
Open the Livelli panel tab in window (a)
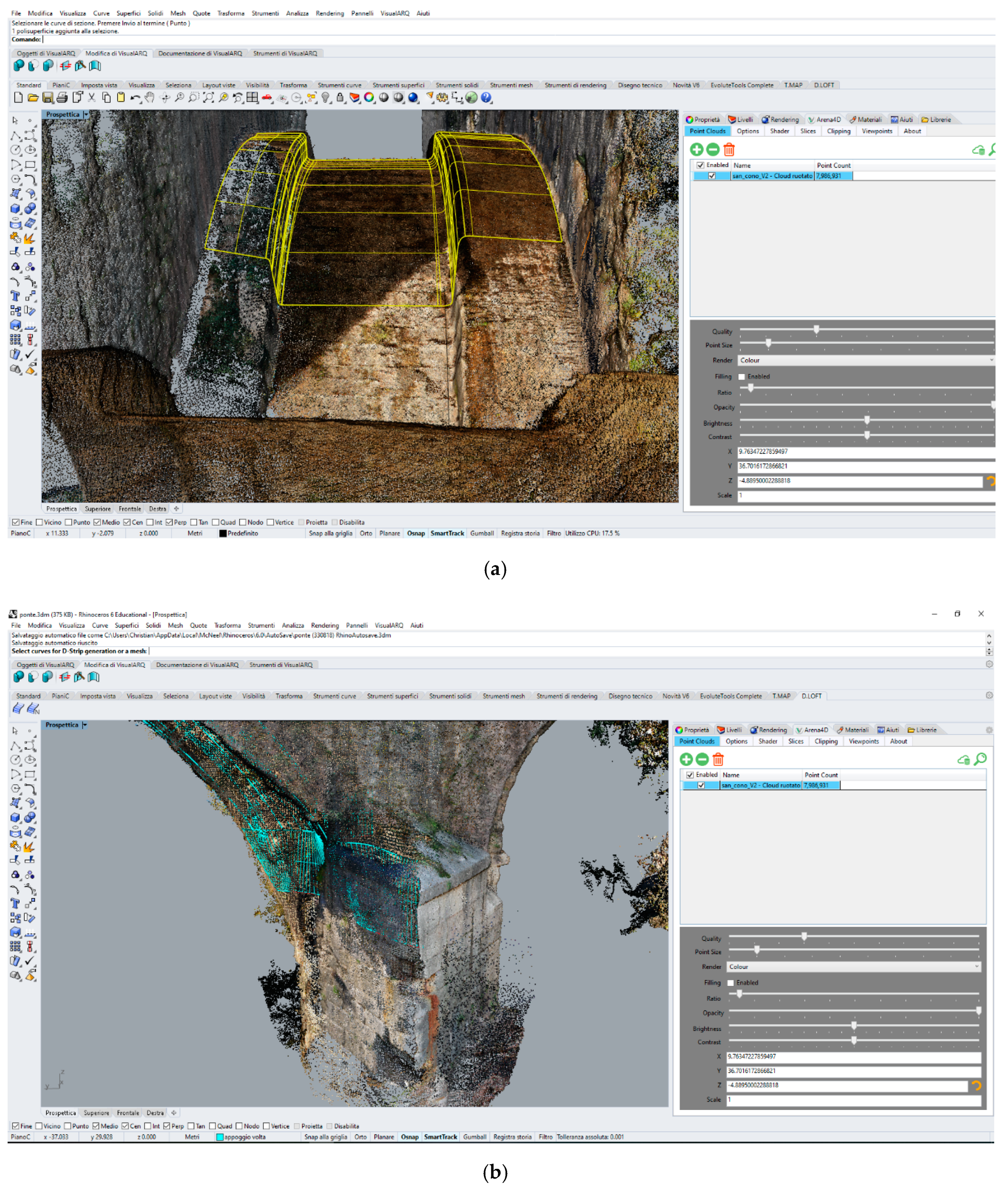pos(741,119)
